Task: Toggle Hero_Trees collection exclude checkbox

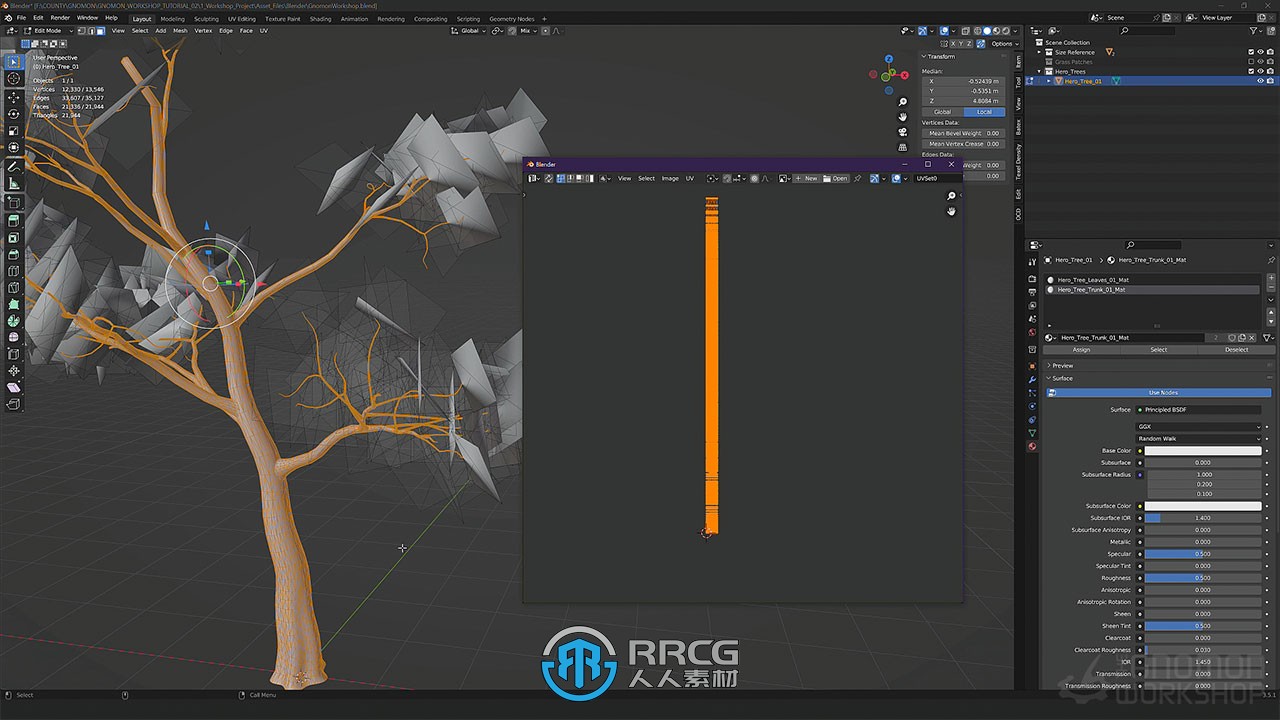Action: point(1251,71)
